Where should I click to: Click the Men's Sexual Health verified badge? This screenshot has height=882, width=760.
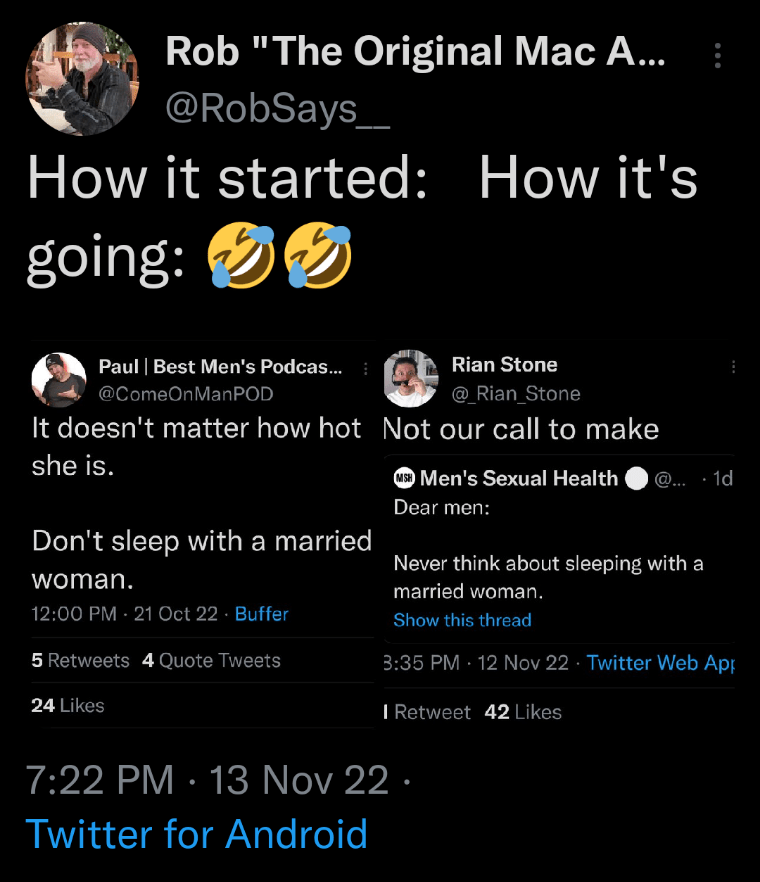point(636,479)
